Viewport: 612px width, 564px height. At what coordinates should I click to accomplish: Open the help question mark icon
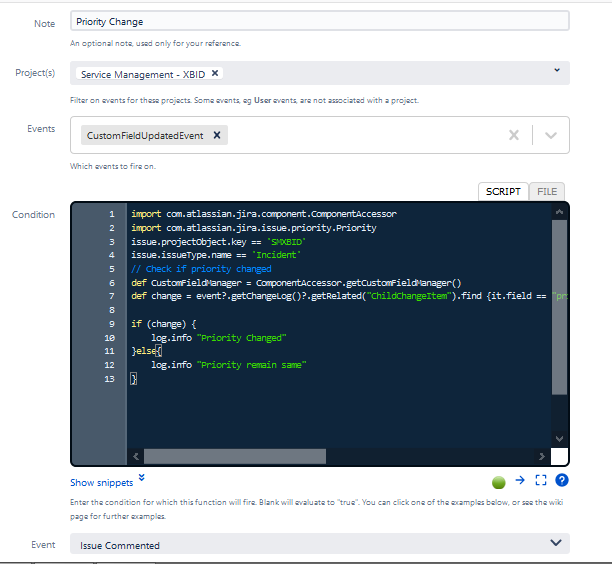pos(562,480)
